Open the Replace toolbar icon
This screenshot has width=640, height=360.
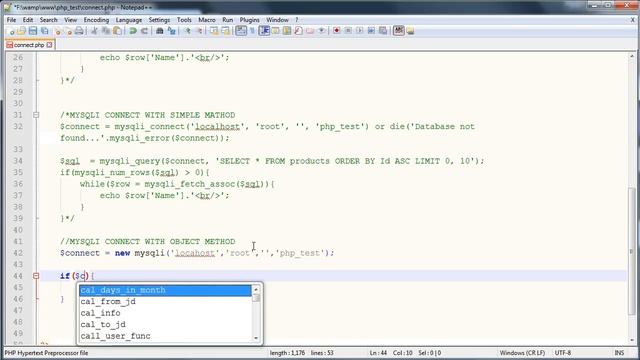tap(171, 31)
